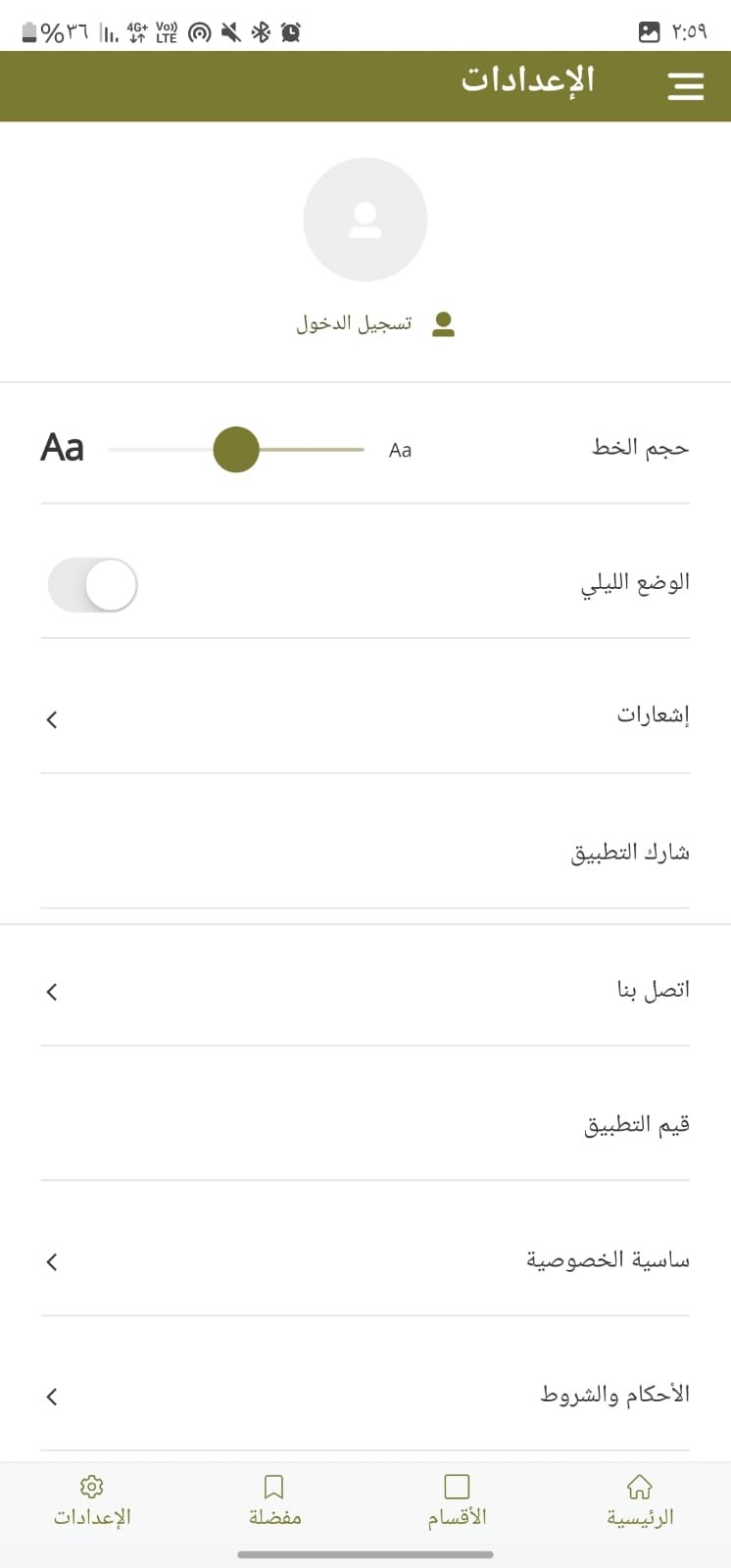The width and height of the screenshot is (731, 1568).
Task: Tap the large Aa font icon
Action: point(63,448)
